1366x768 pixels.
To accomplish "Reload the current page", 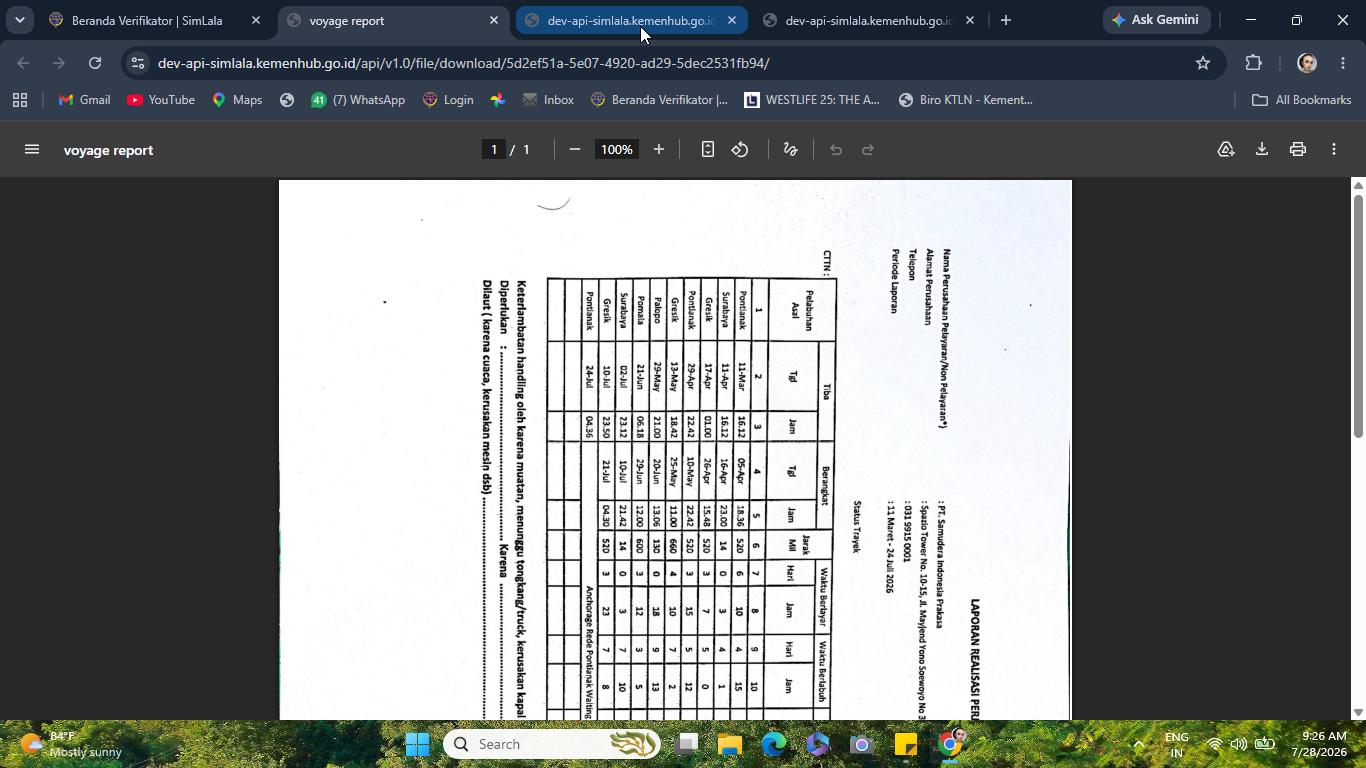I will (95, 63).
